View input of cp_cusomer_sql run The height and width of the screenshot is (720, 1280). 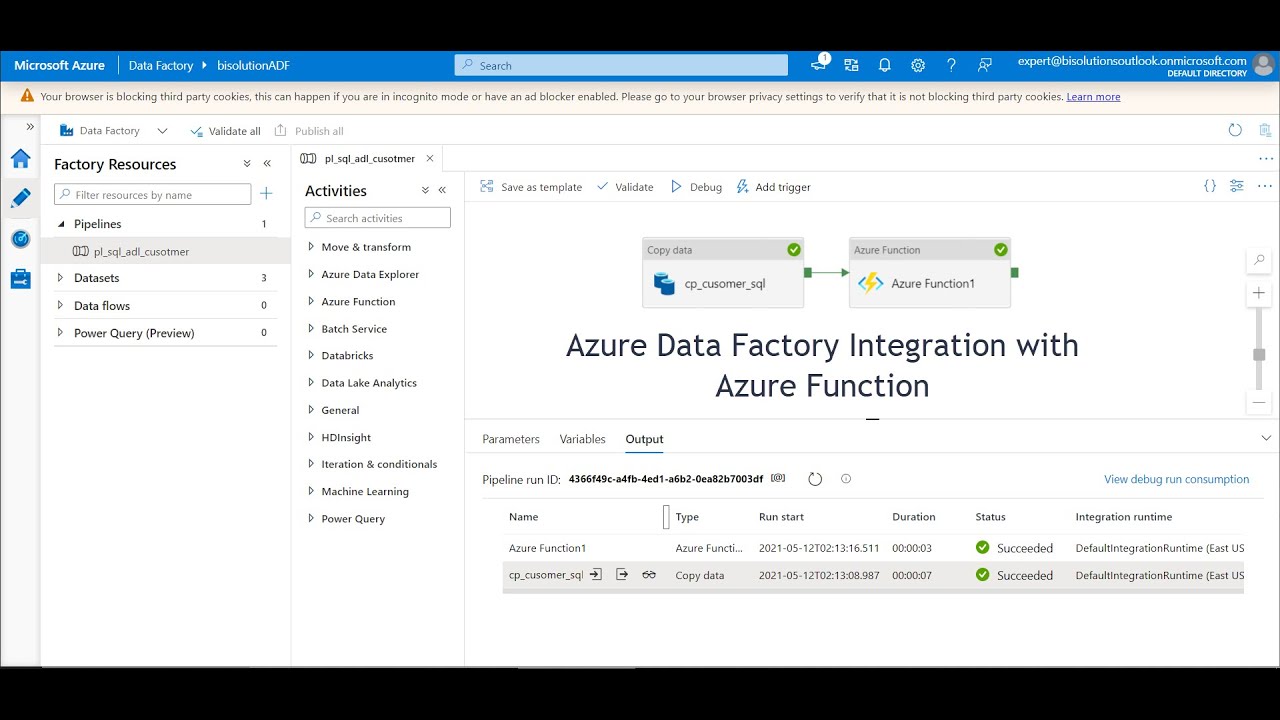click(x=596, y=575)
